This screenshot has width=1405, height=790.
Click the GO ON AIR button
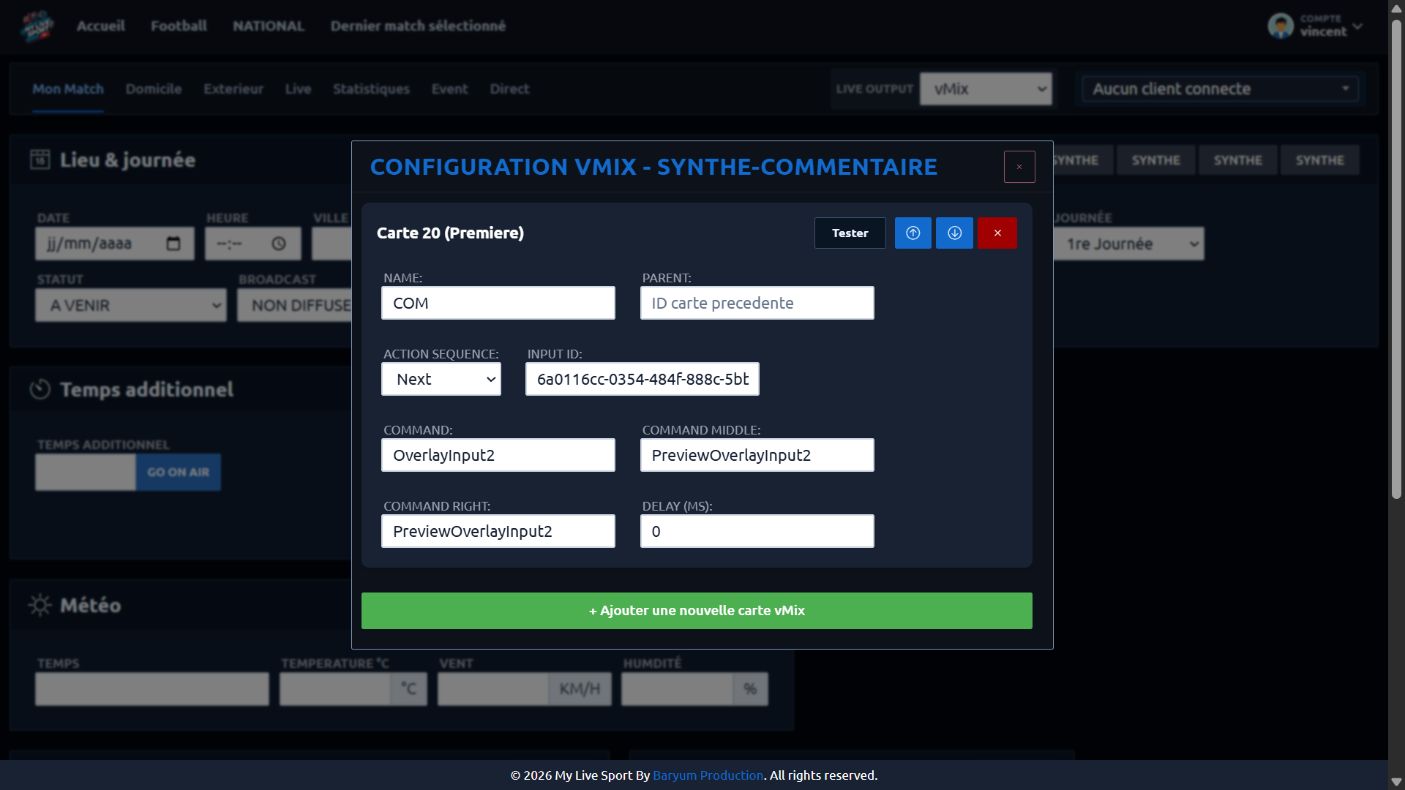coord(178,472)
